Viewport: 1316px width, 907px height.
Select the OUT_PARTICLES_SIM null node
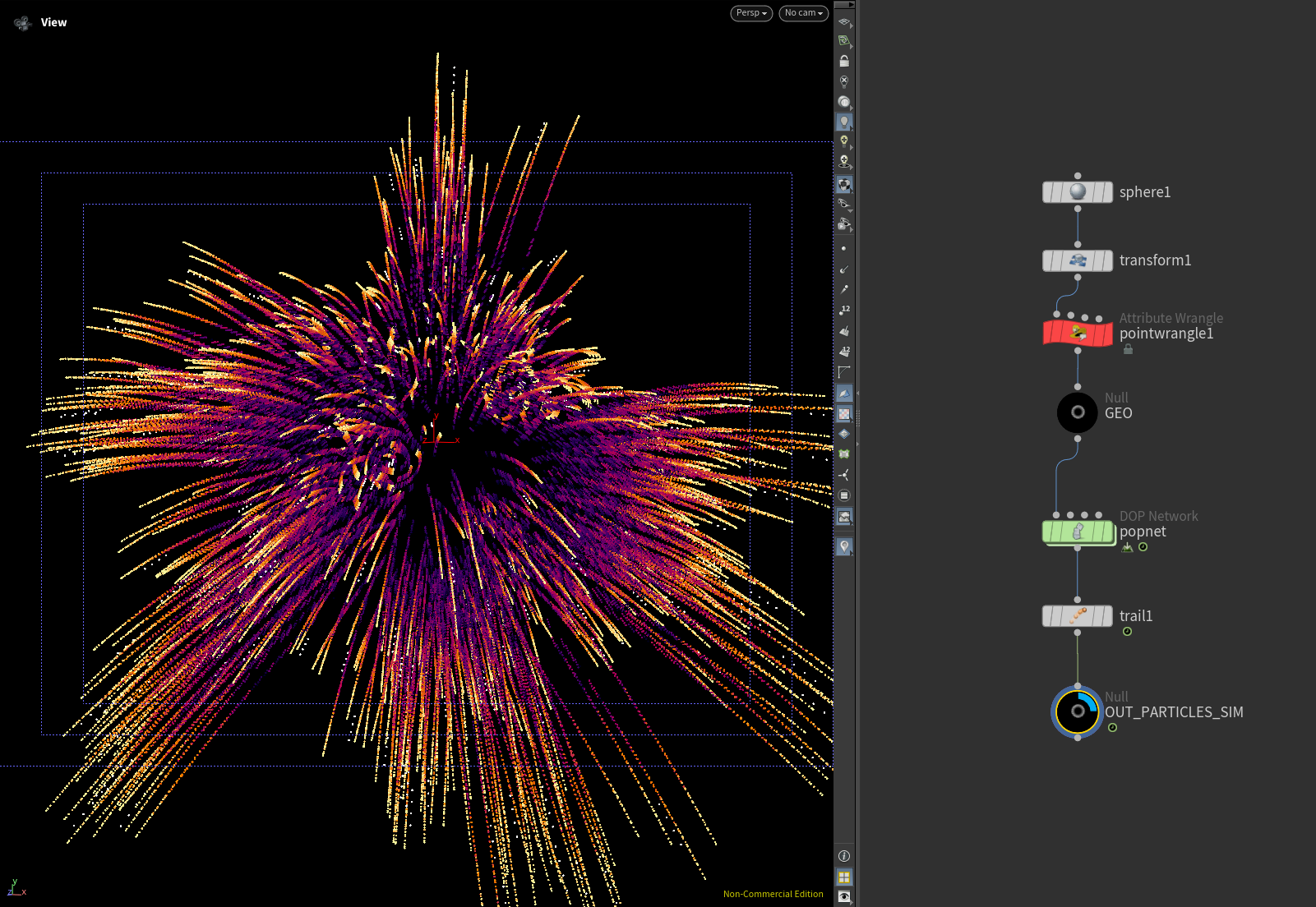point(1077,711)
